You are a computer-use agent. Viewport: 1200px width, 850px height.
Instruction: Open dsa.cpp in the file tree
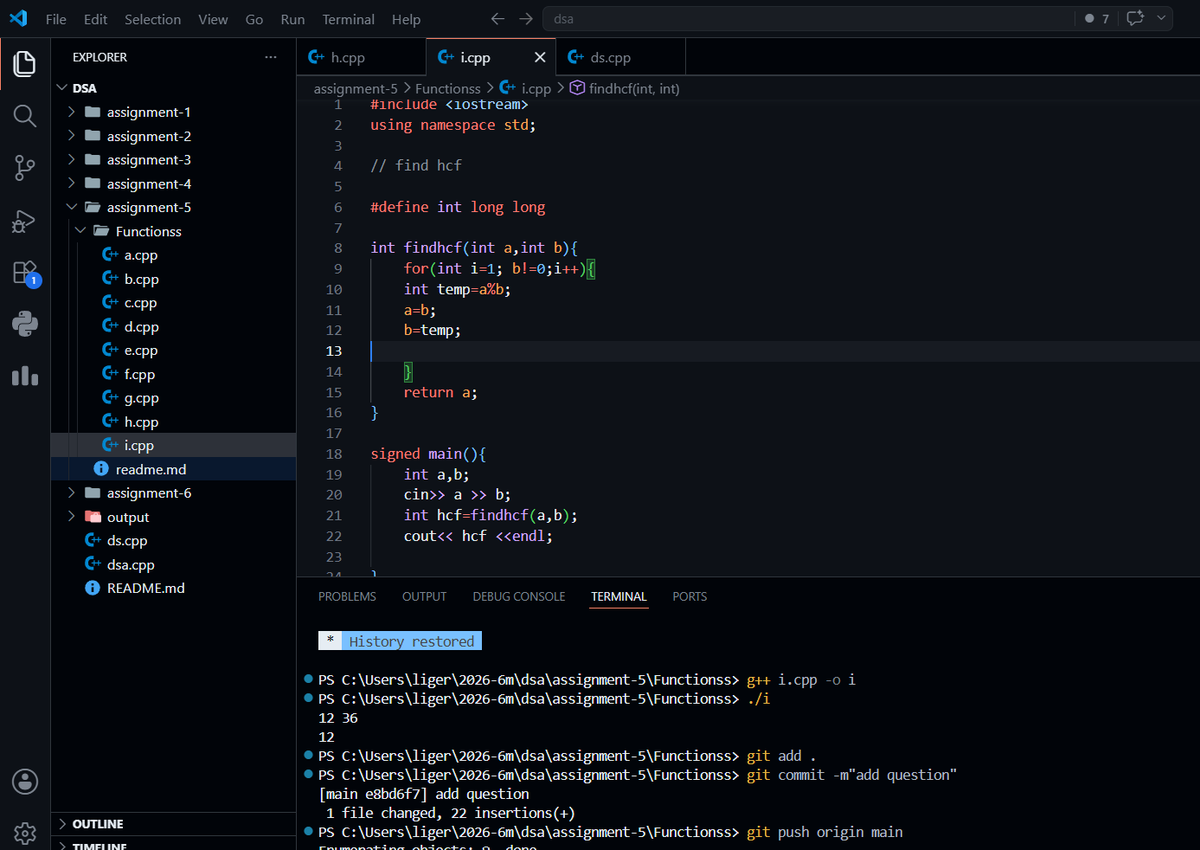tap(173, 565)
